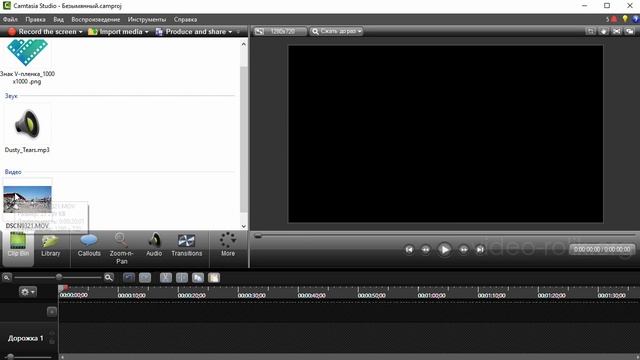Click the 1280x720 editing dimensions button
The width and height of the screenshot is (640, 360).
tap(280, 31)
